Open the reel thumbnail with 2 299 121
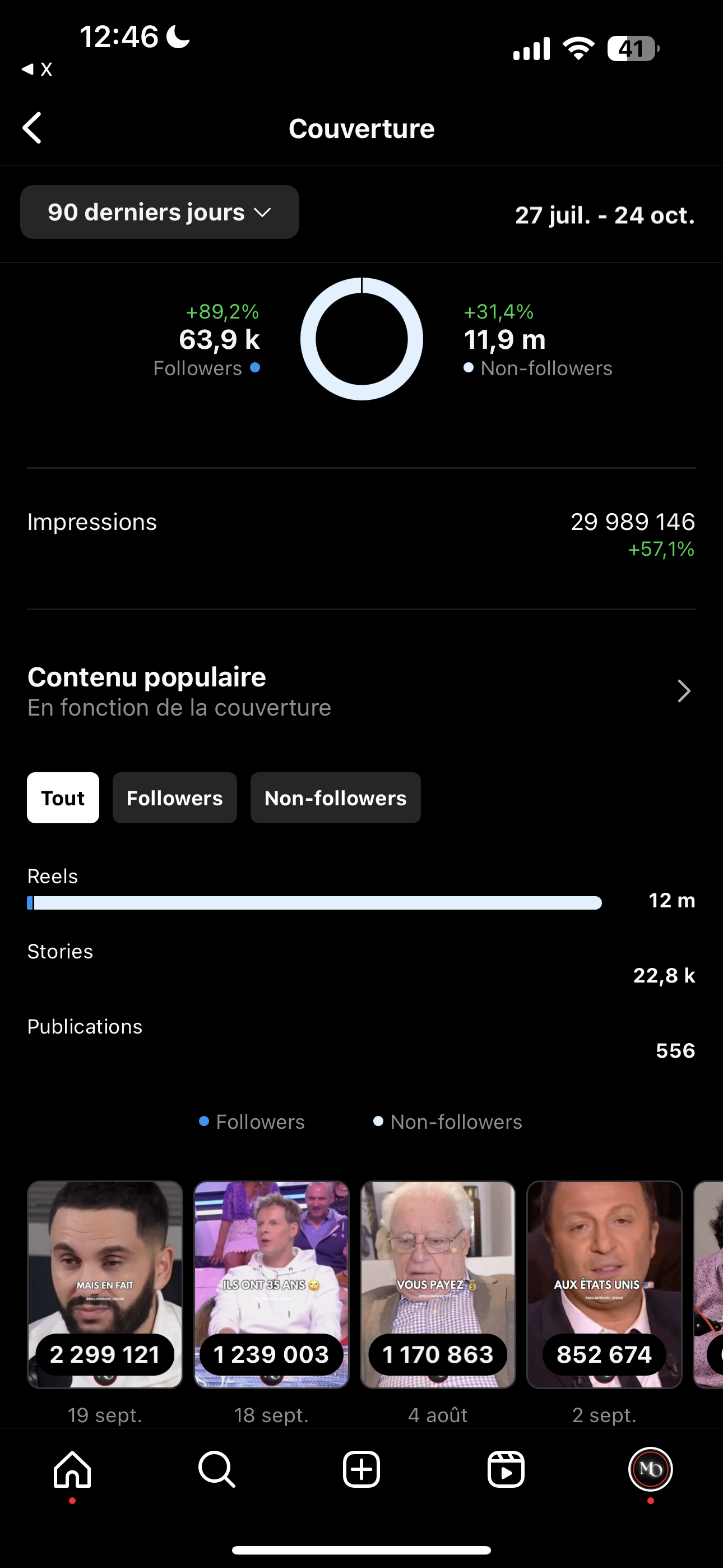 pos(105,1284)
